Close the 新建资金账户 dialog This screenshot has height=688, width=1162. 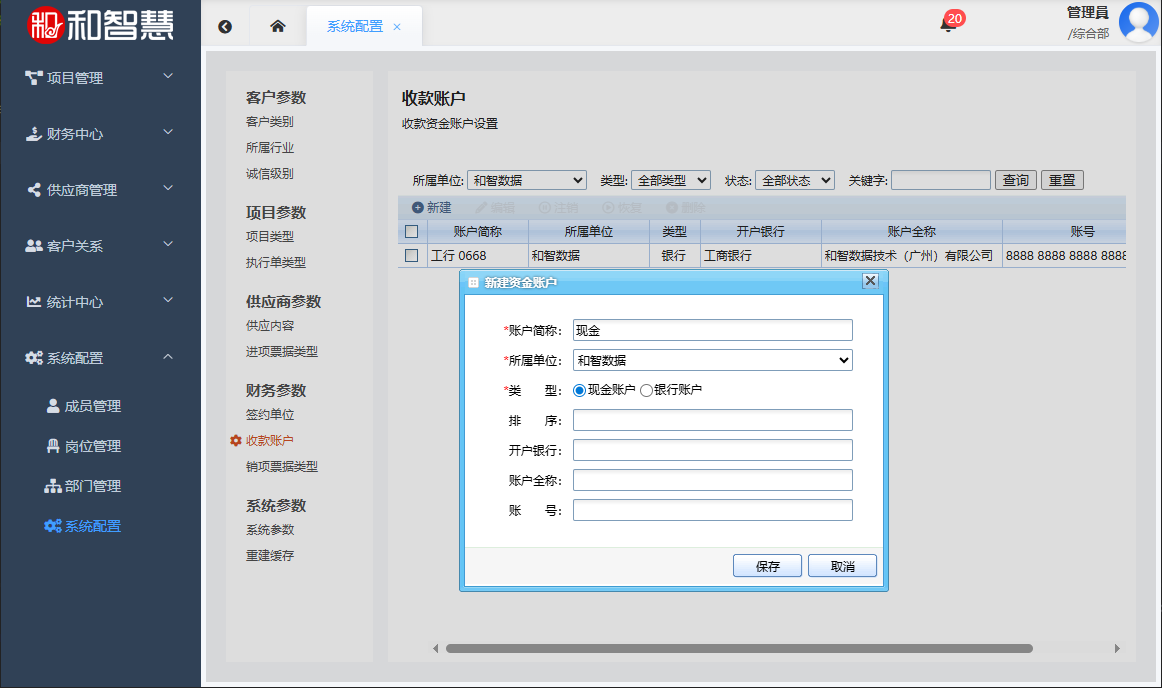[871, 281]
